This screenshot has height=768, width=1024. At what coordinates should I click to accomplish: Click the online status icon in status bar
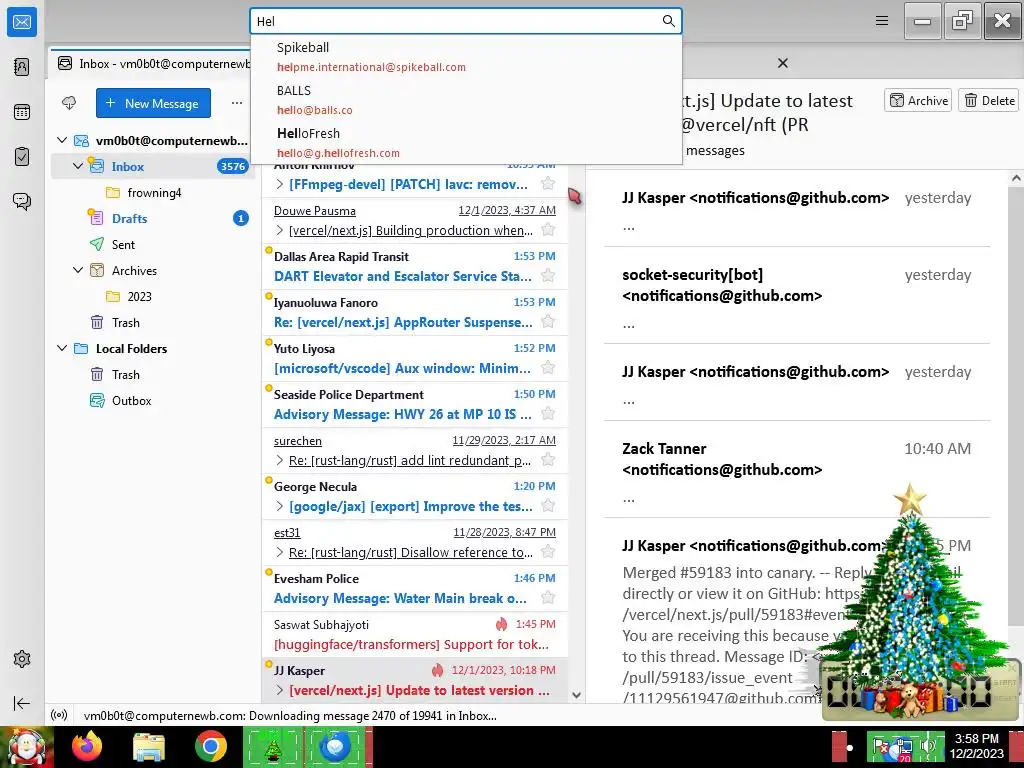tap(59, 715)
